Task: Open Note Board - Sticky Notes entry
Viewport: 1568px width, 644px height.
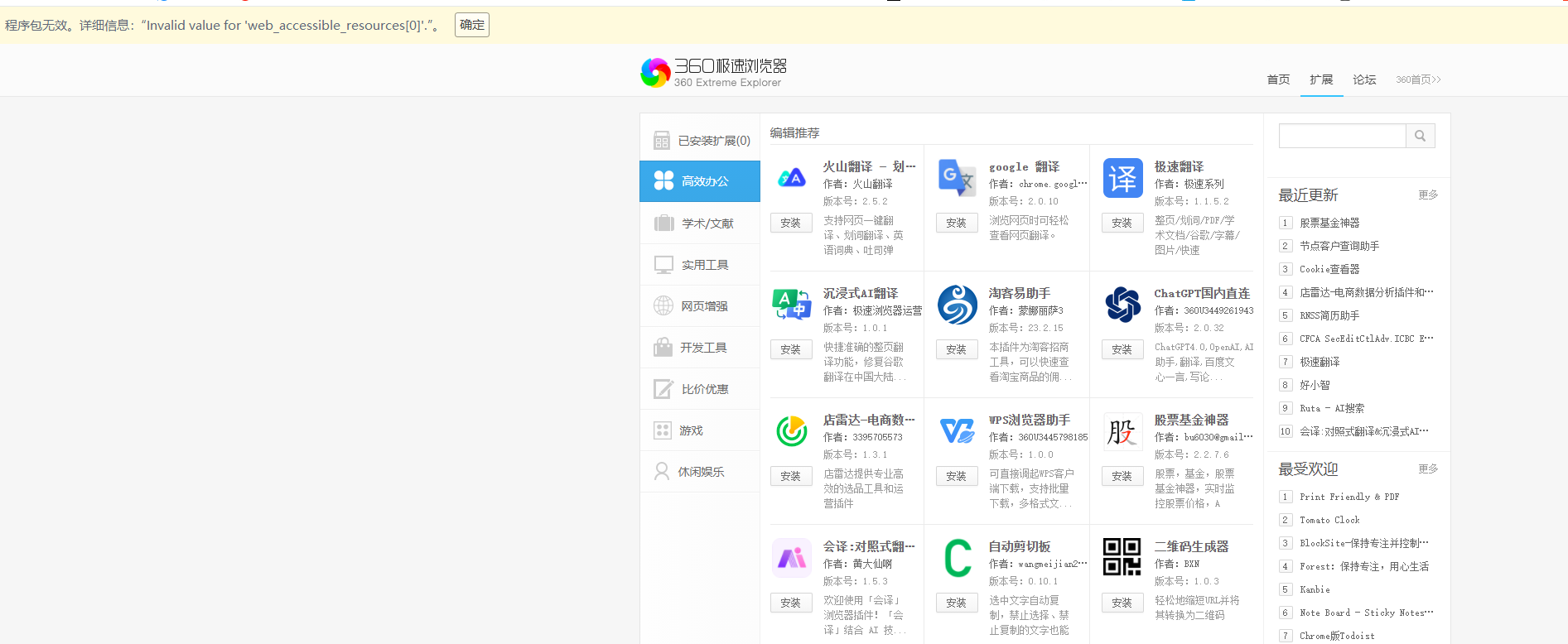Action: tap(1367, 613)
